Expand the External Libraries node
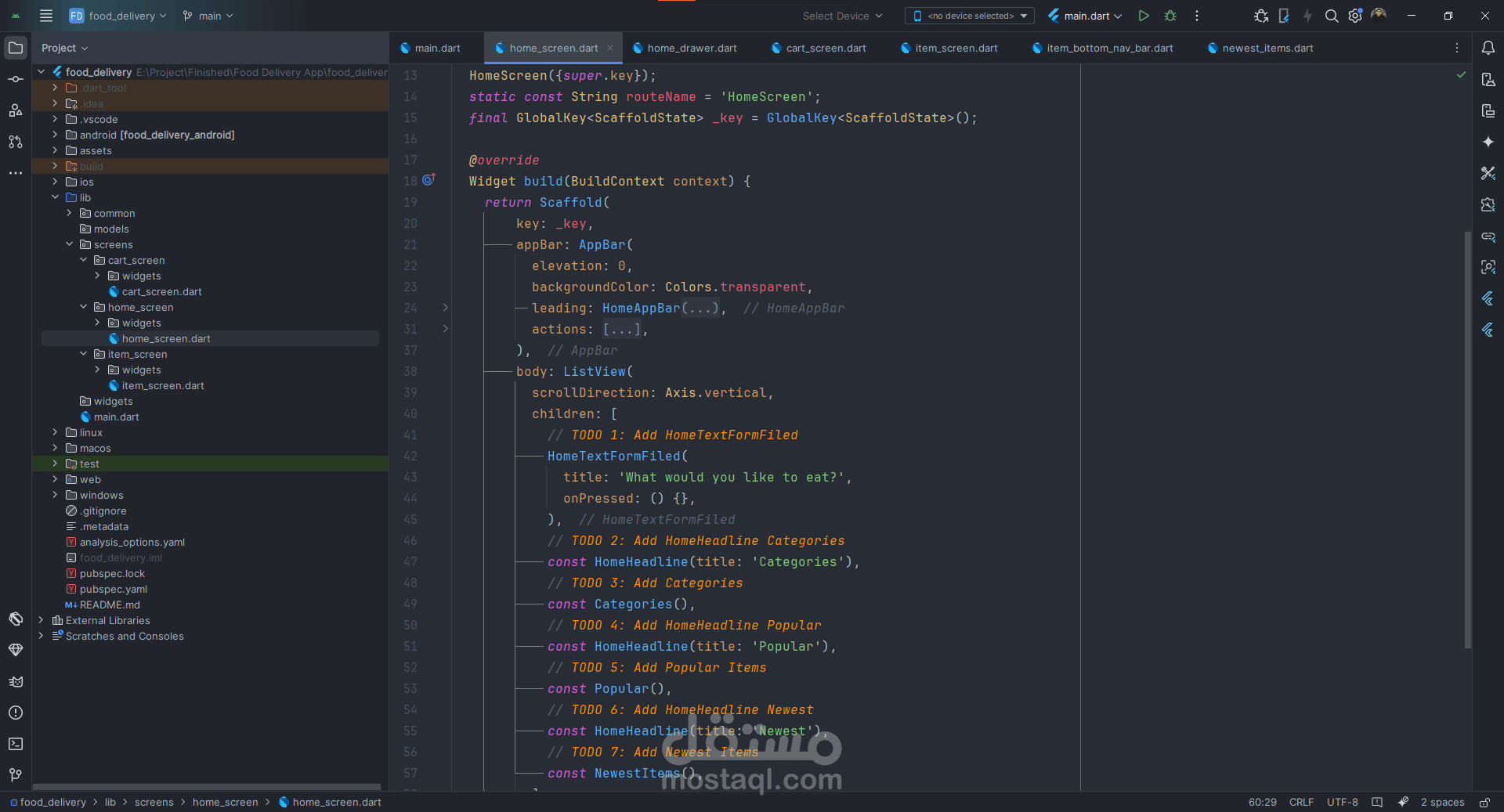Viewport: 1504px width, 812px height. point(41,620)
